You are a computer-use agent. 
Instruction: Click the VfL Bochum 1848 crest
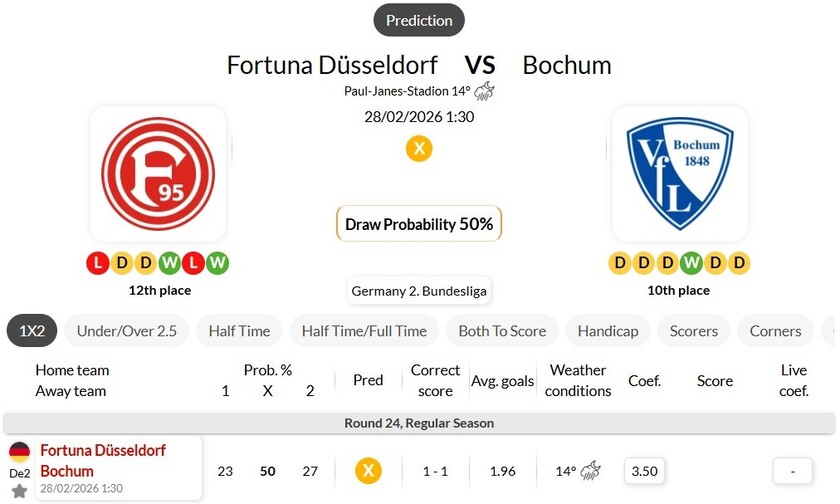[x=679, y=173]
